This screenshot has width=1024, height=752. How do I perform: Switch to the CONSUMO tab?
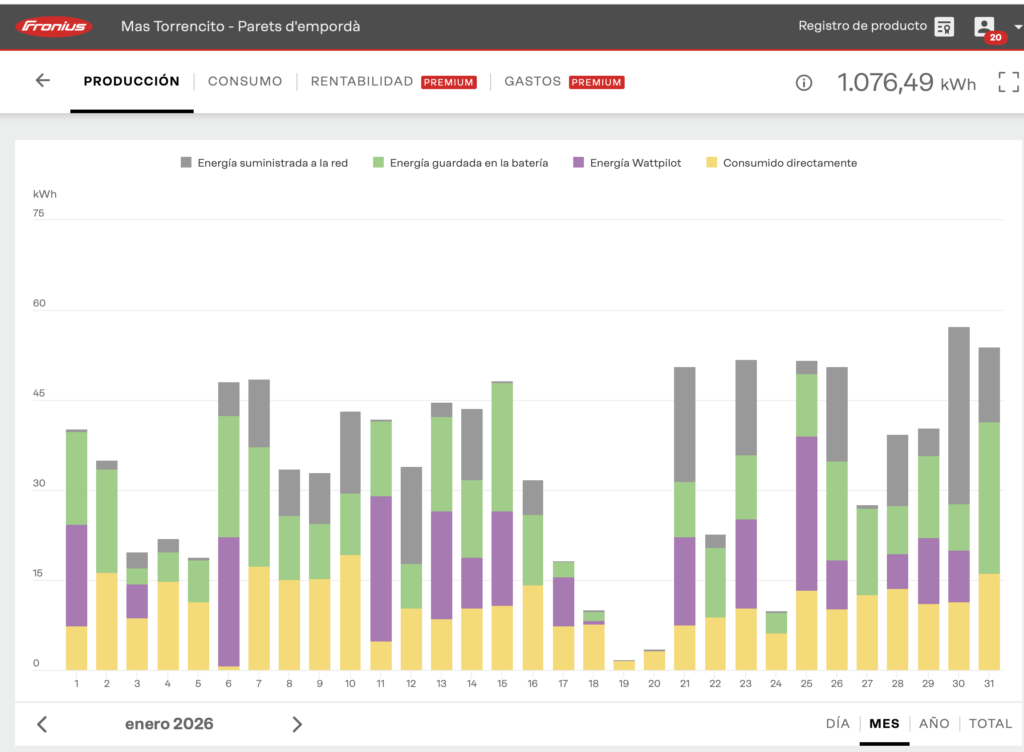245,81
